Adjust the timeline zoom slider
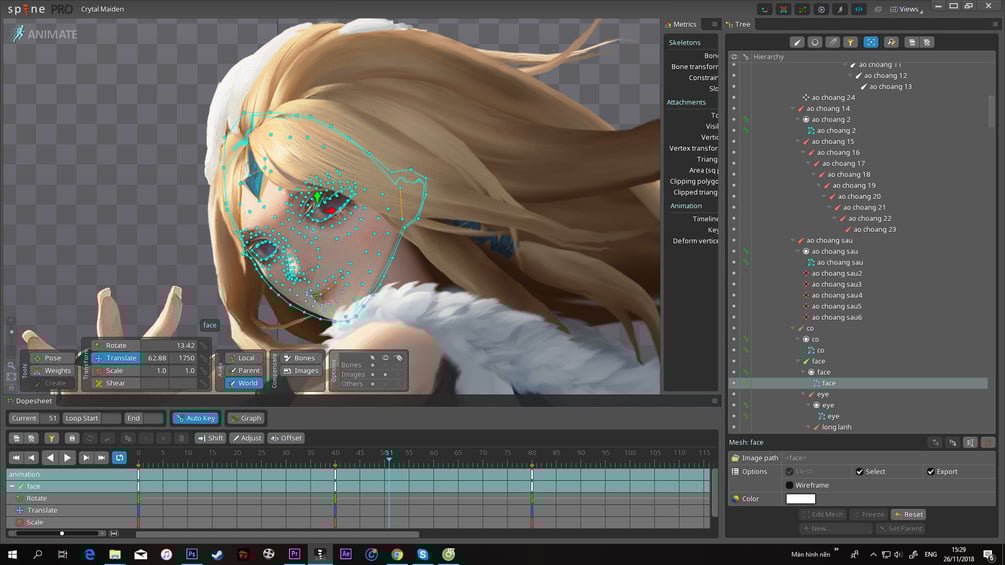1005x565 pixels. pos(62,534)
